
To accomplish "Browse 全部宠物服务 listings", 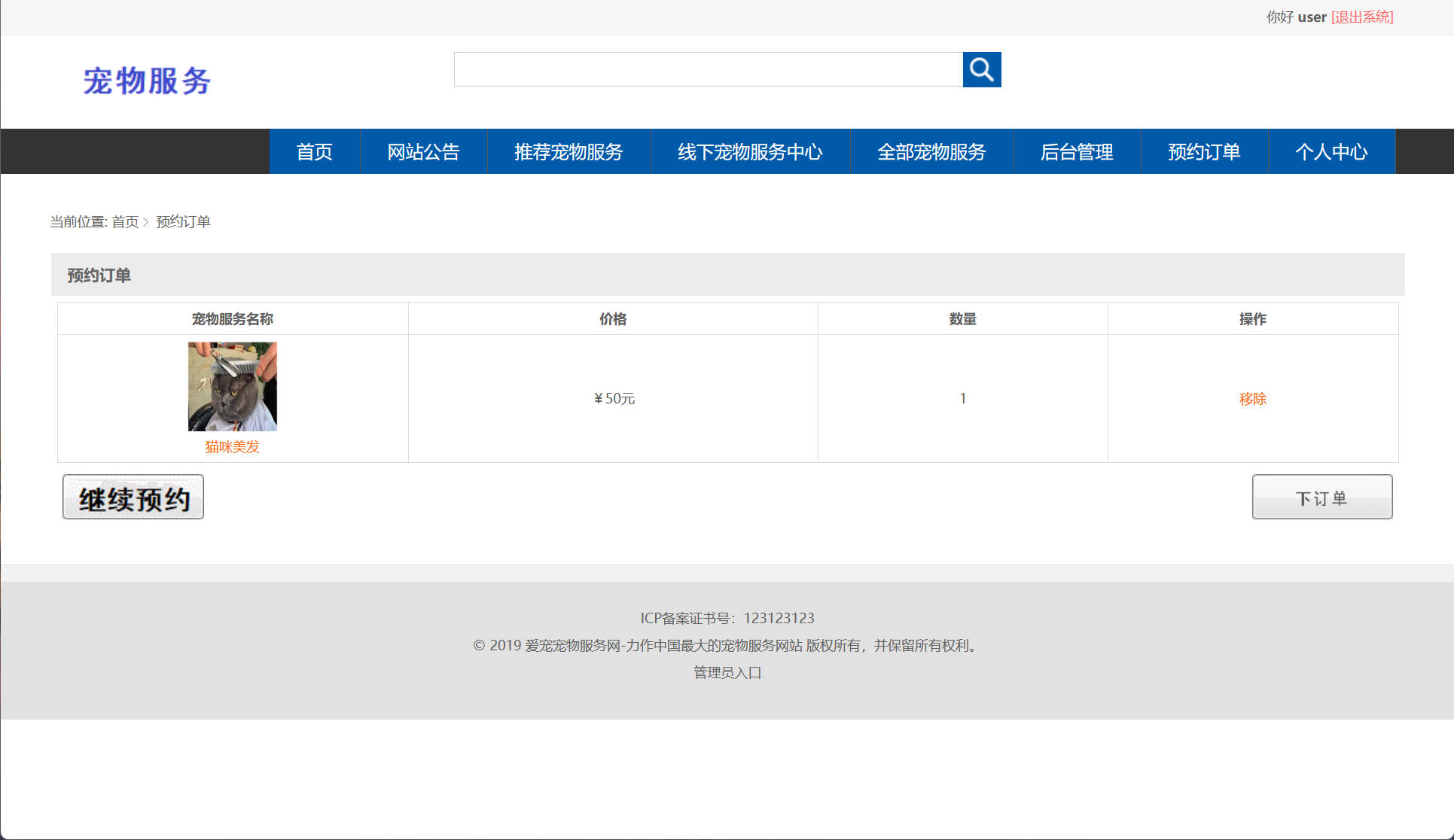I will 931,151.
